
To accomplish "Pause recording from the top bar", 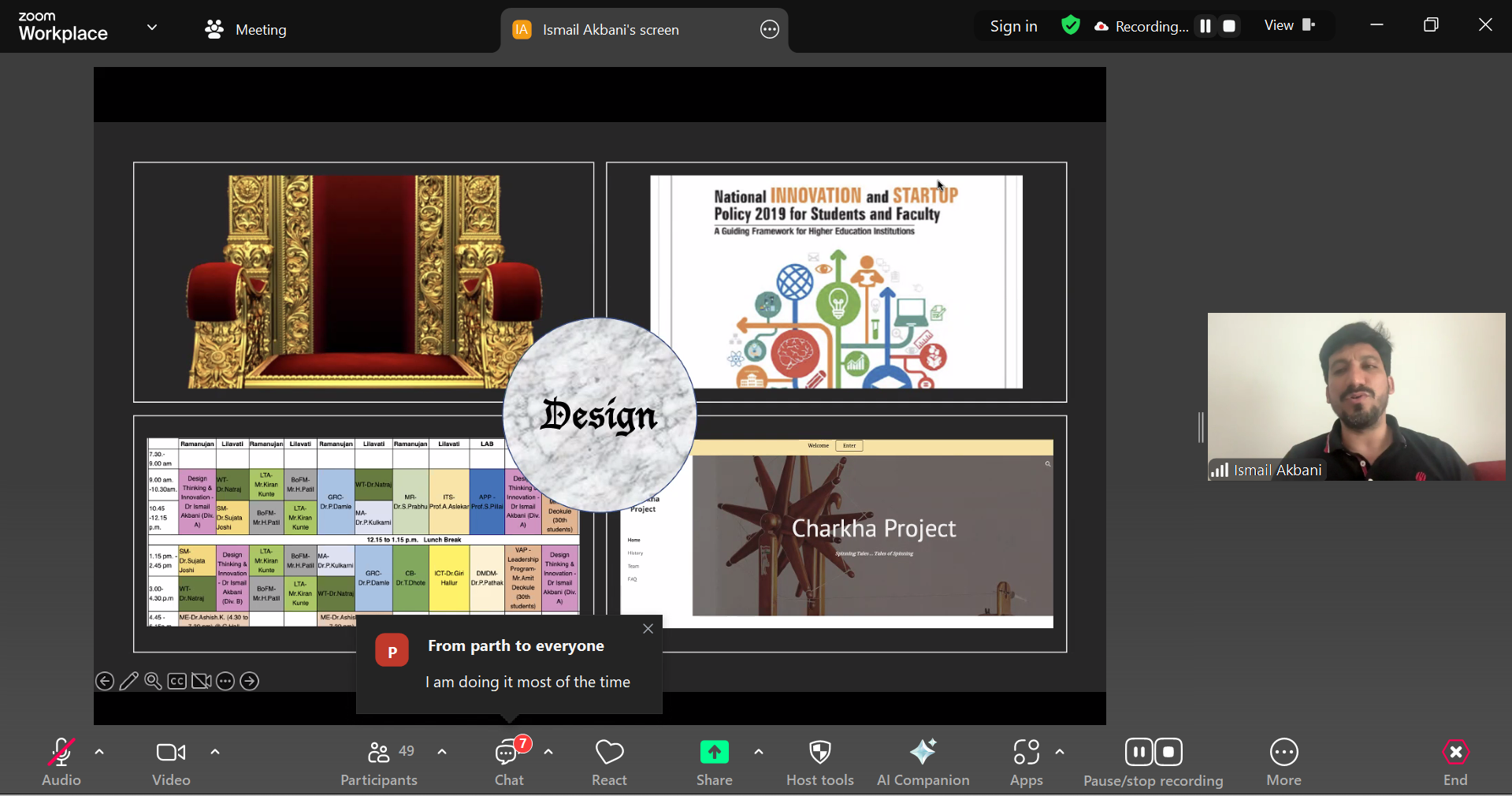I will [1205, 27].
